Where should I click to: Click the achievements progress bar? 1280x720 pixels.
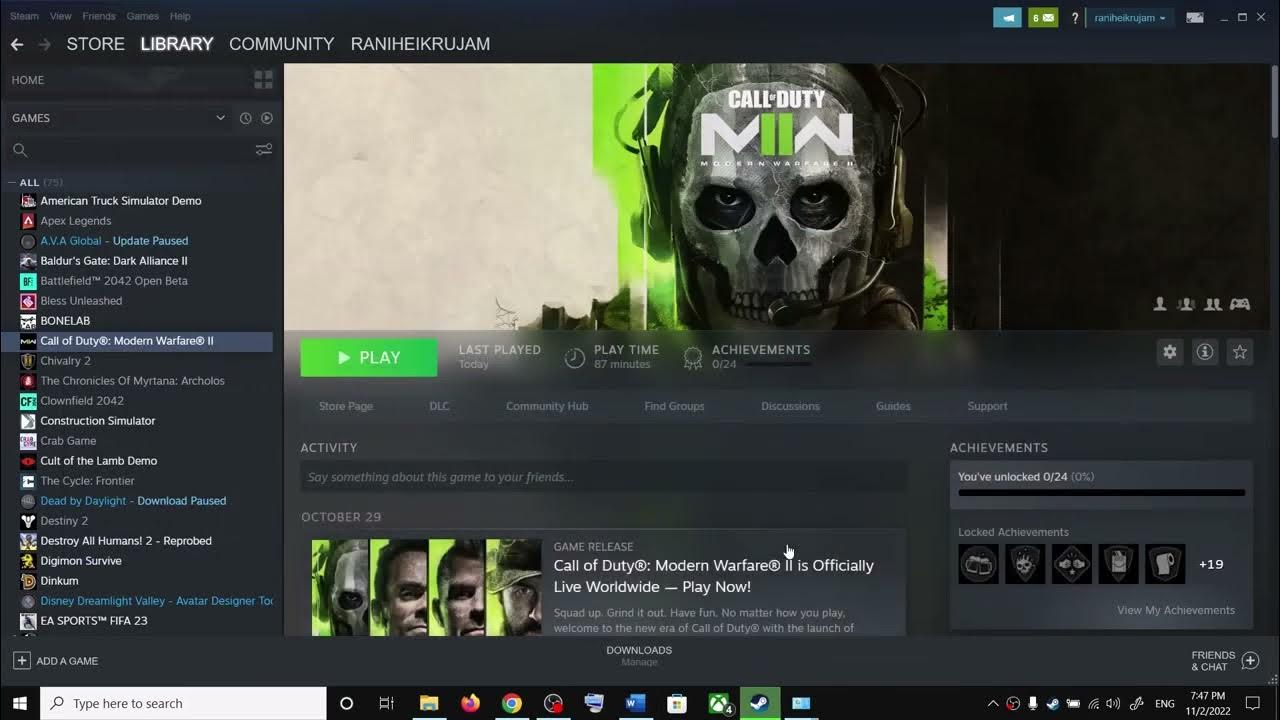(x=1101, y=493)
